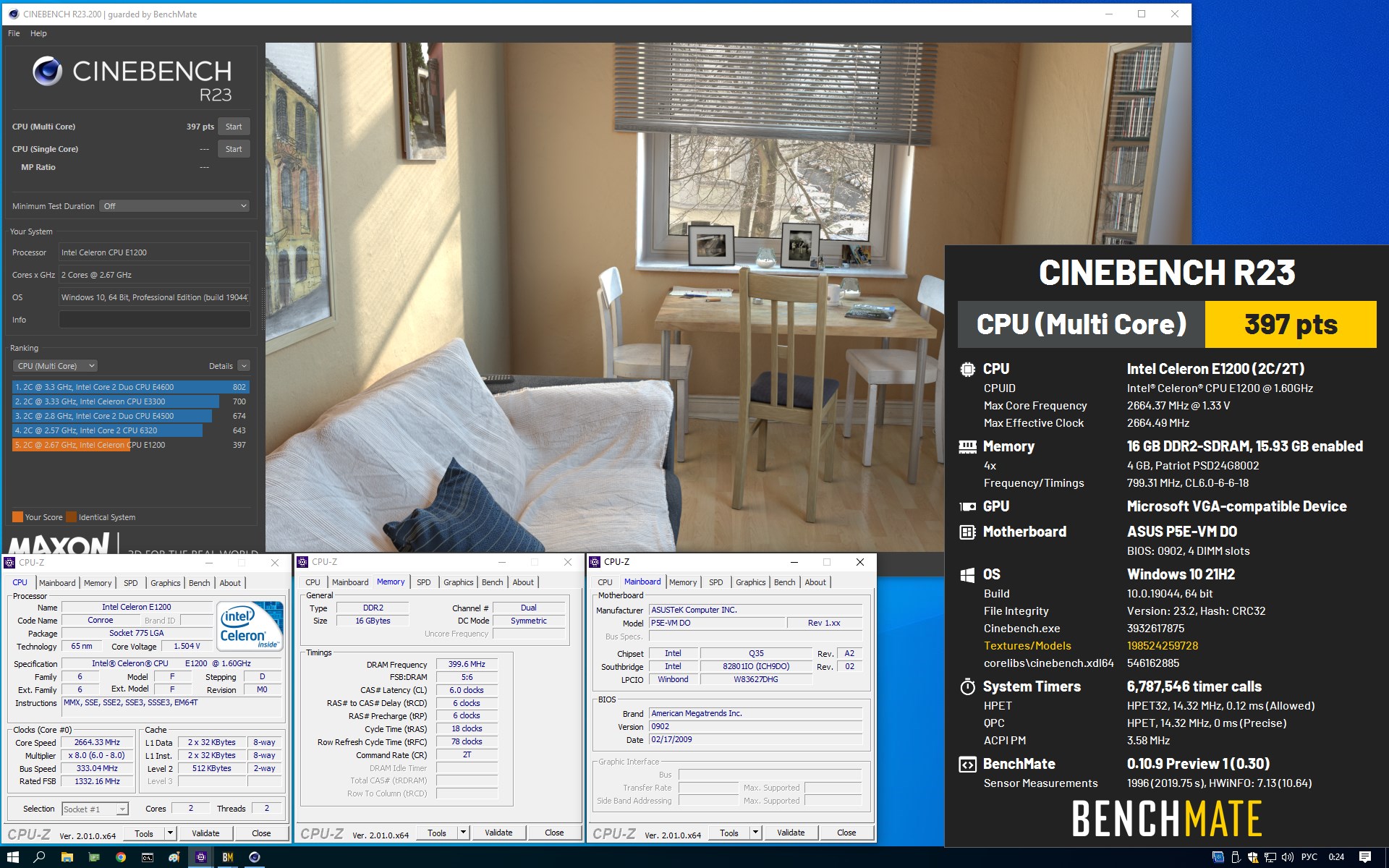Click the BenchMate code-bracket section icon
This screenshot has height=868, width=1389.
pos(967,764)
